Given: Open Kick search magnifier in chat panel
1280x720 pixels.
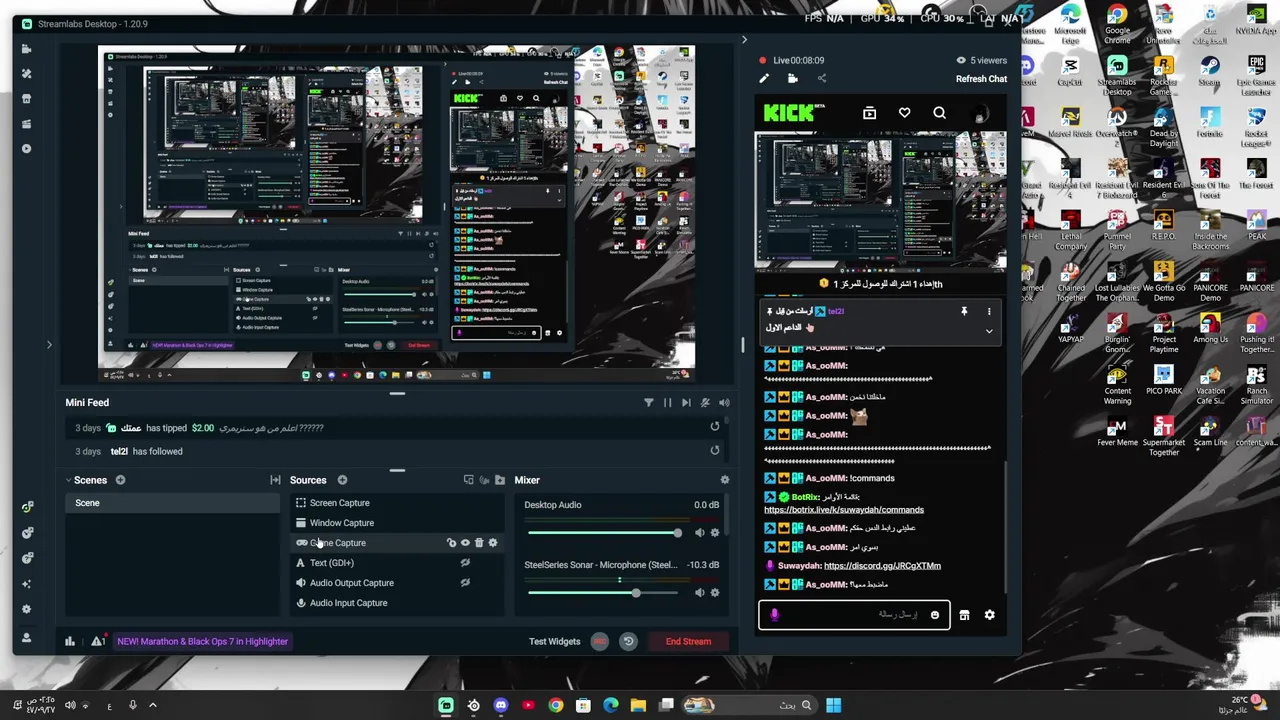Looking at the screenshot, I should (x=939, y=113).
